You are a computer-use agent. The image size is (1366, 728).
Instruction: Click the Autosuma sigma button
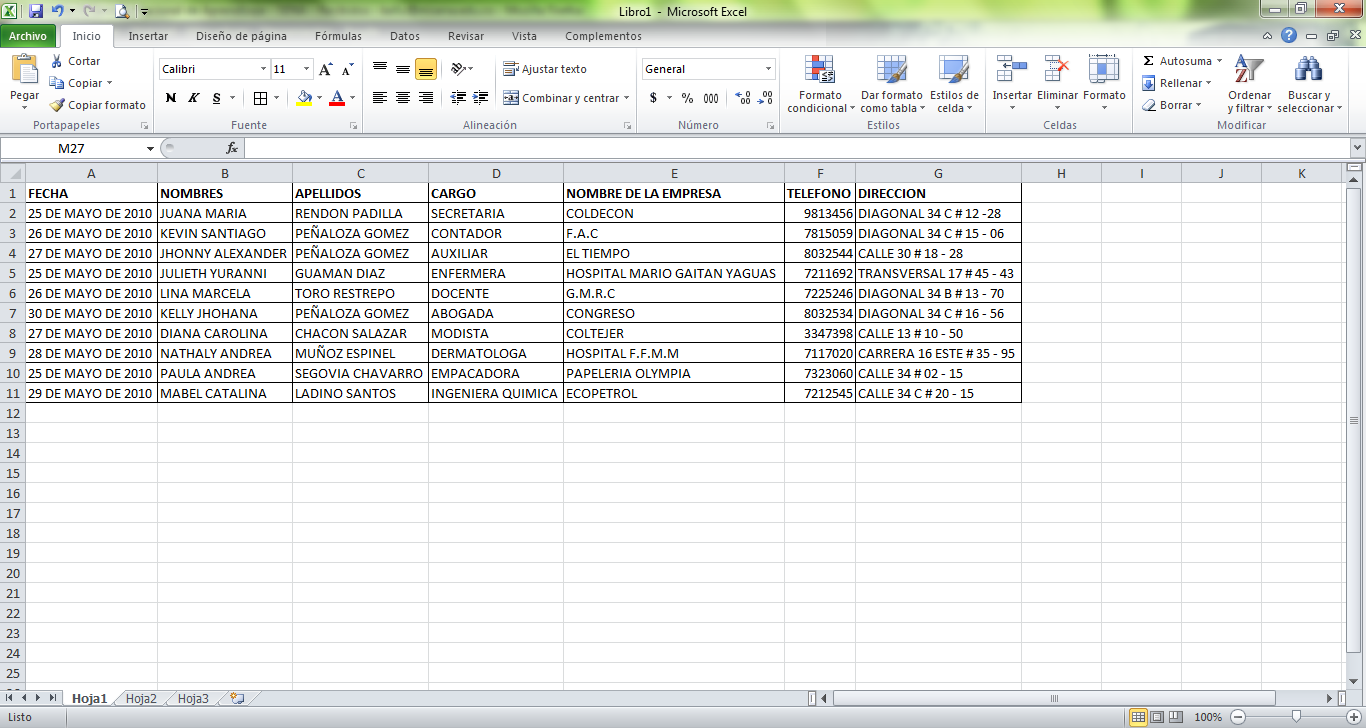(1149, 61)
